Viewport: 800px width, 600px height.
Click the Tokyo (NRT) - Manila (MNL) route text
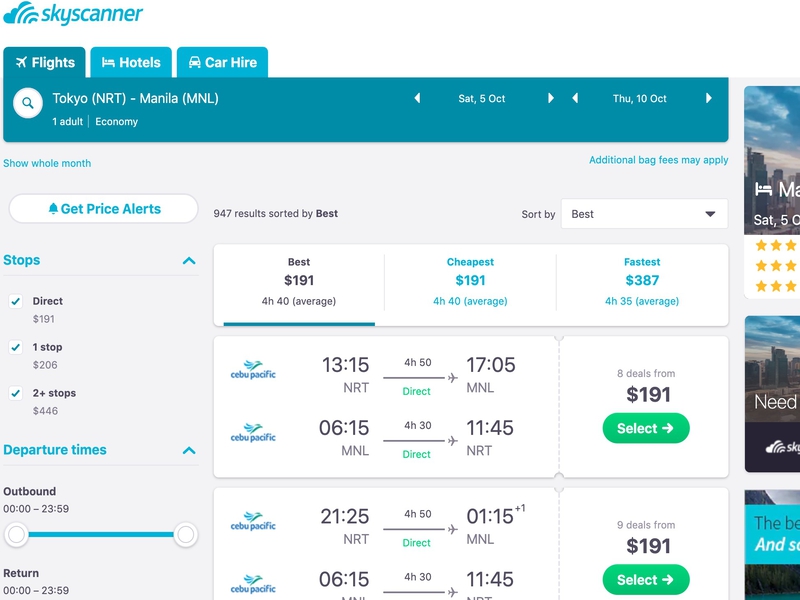[135, 98]
